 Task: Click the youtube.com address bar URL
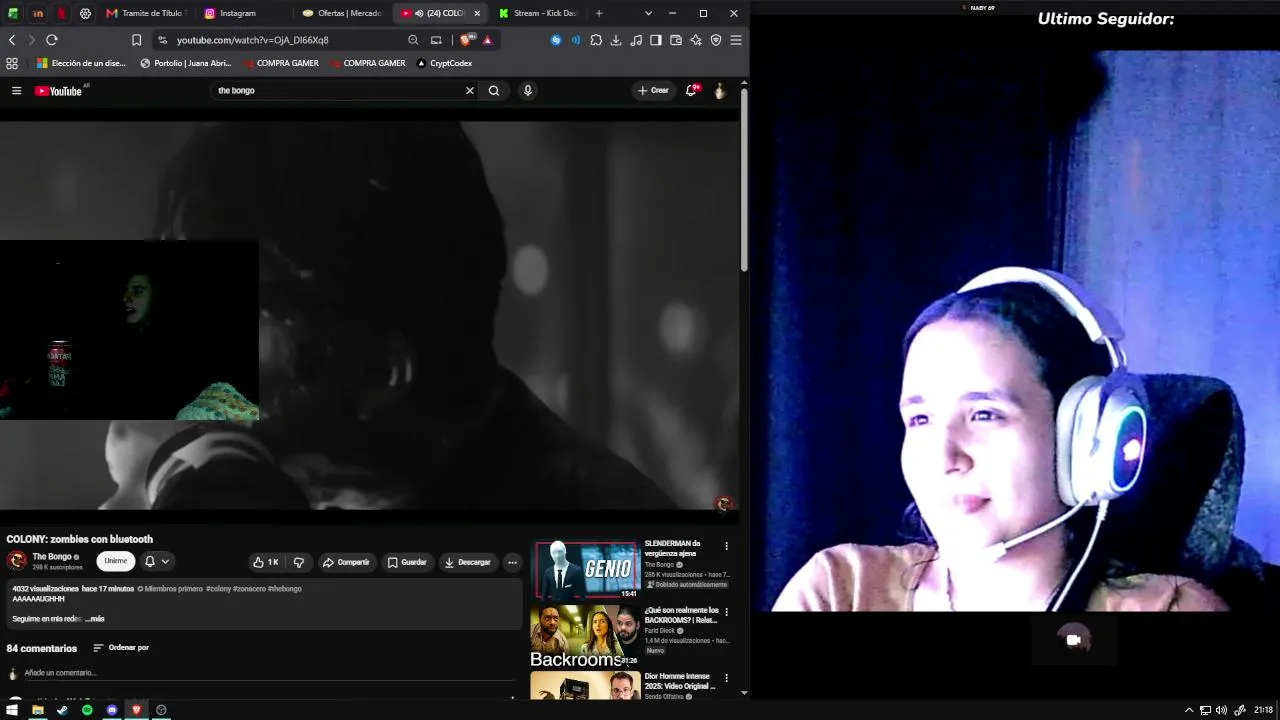coord(253,40)
